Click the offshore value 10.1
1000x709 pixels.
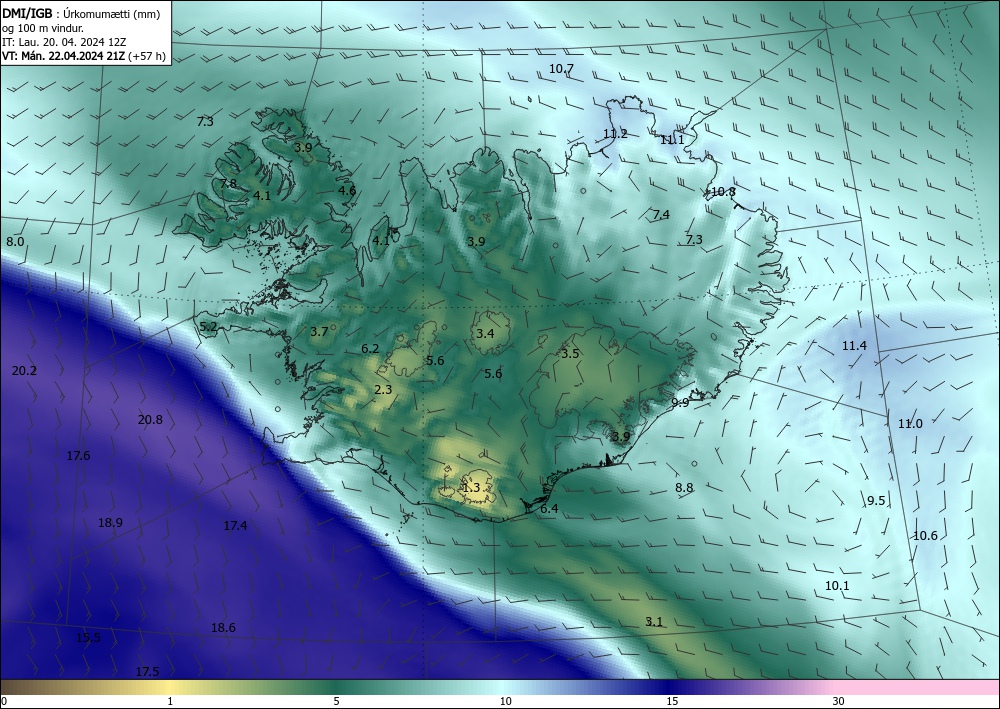coord(837,586)
